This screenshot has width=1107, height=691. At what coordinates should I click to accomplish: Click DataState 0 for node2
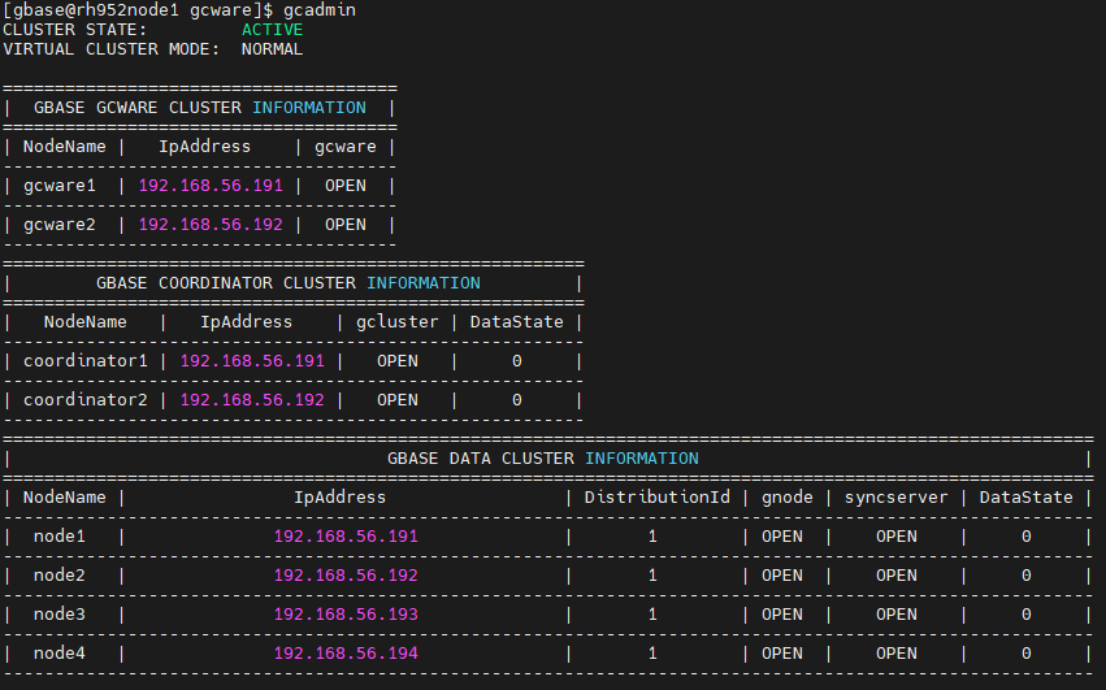point(1026,575)
